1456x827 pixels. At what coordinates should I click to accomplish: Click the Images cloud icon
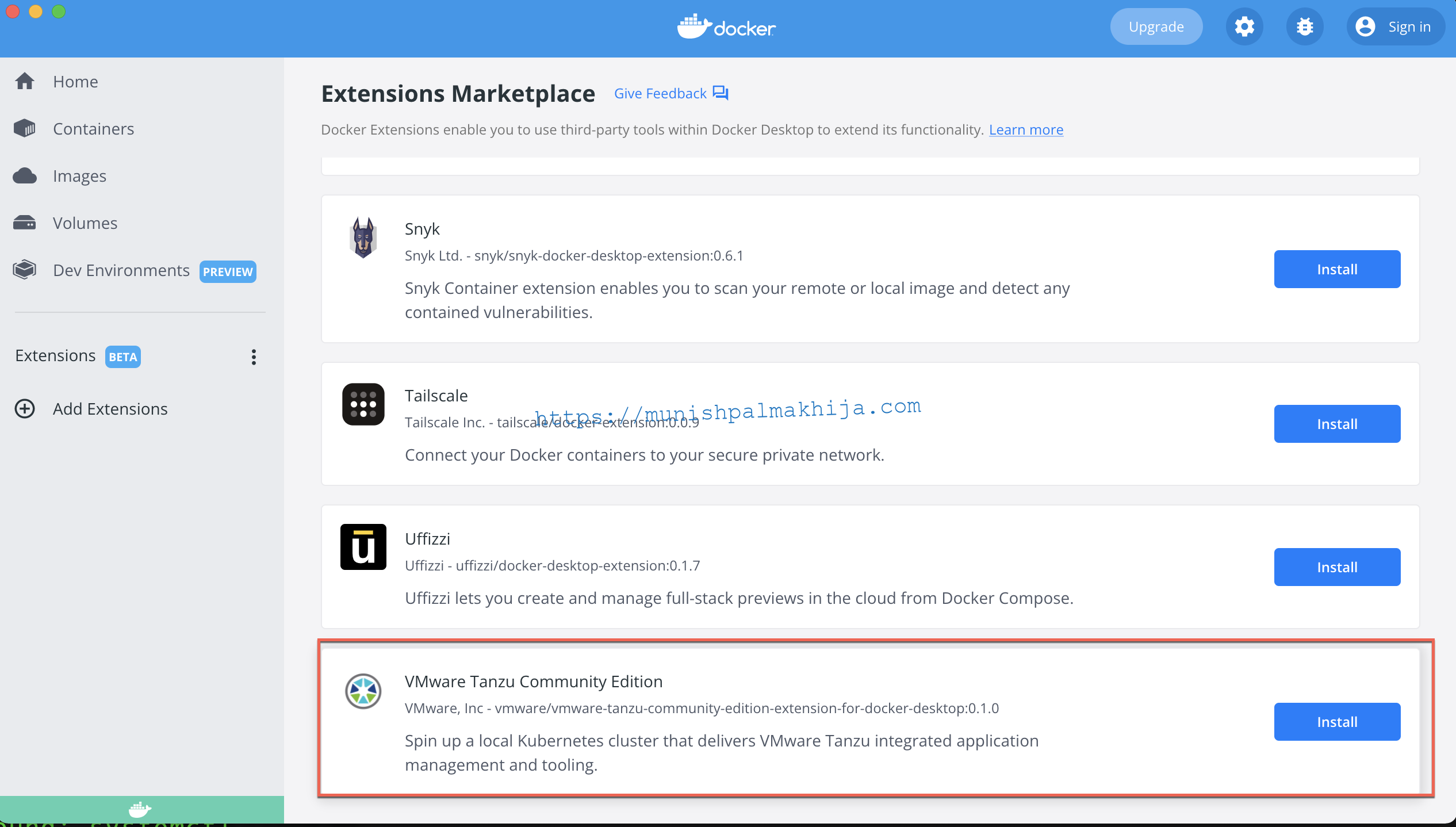(25, 176)
